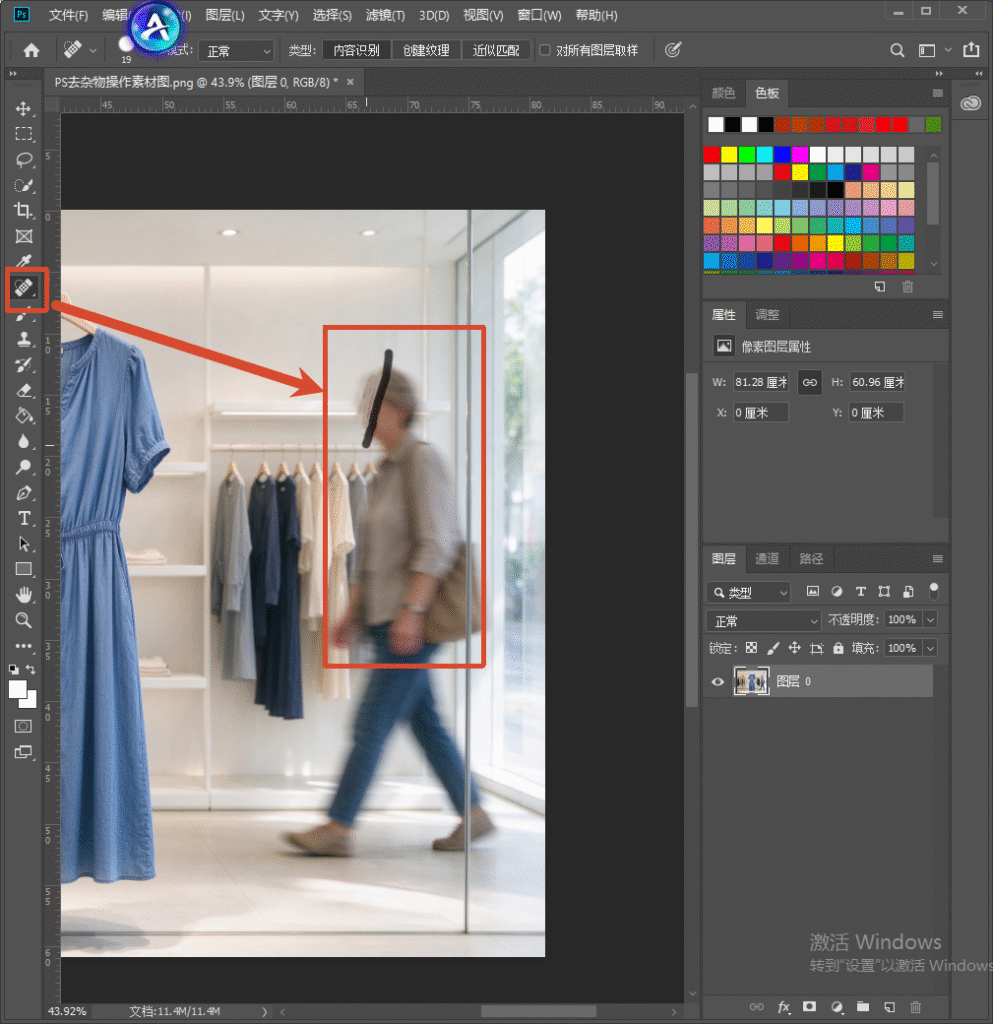The width and height of the screenshot is (993, 1024).
Task: Enable the 对所有图层取样 checkbox
Action: tap(545, 50)
